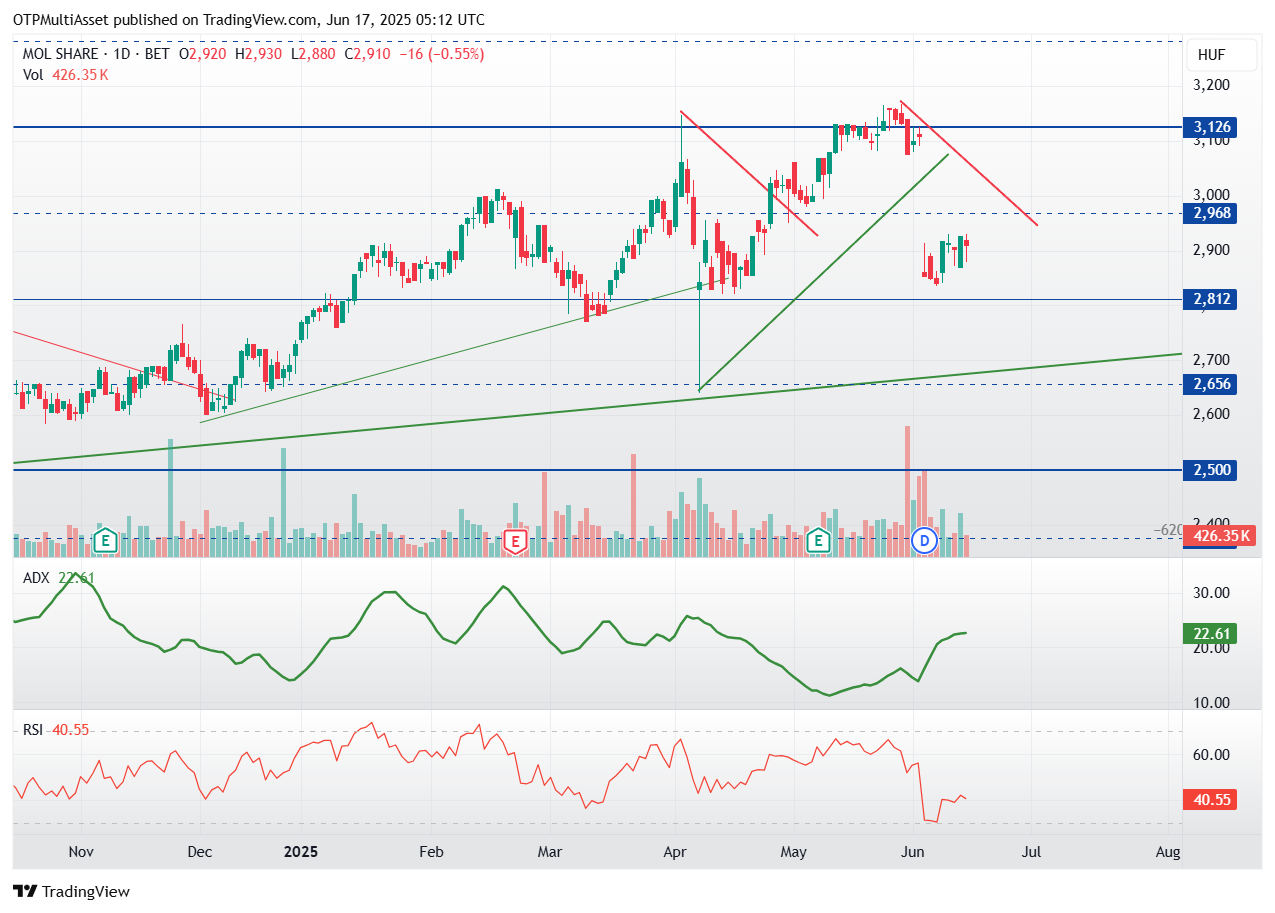
Task: Click the blue dividend D marker in June
Action: [x=925, y=542]
